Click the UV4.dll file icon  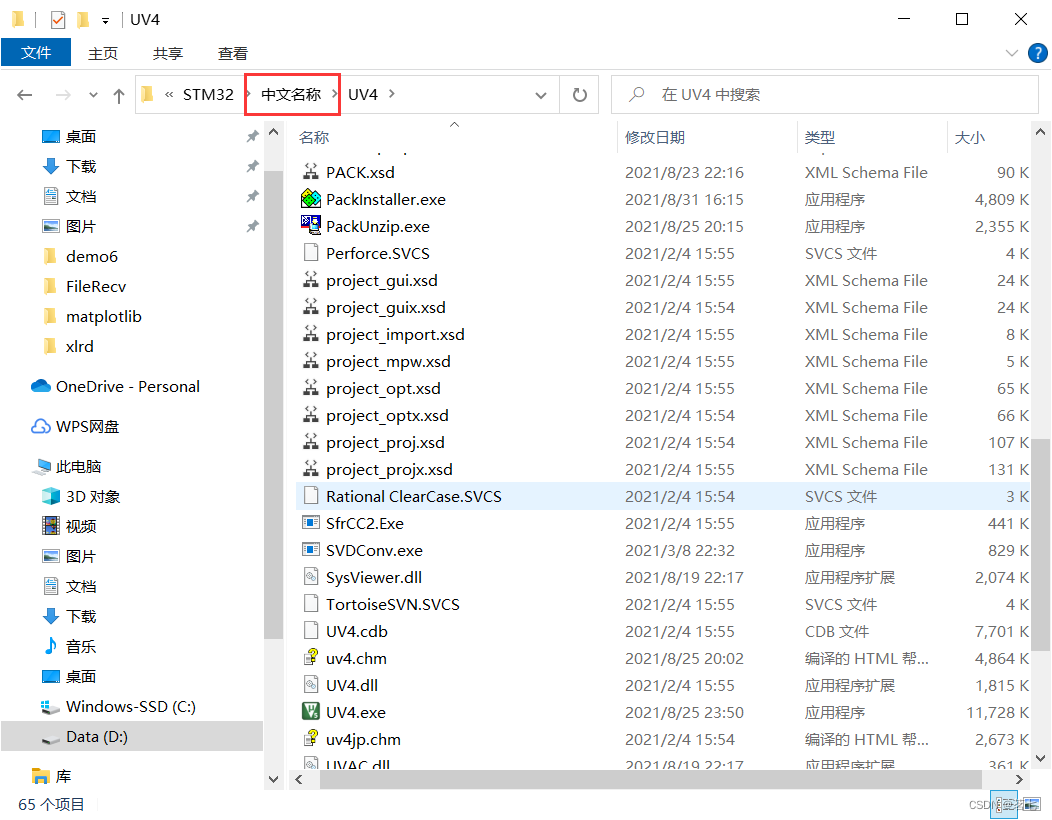tap(311, 684)
